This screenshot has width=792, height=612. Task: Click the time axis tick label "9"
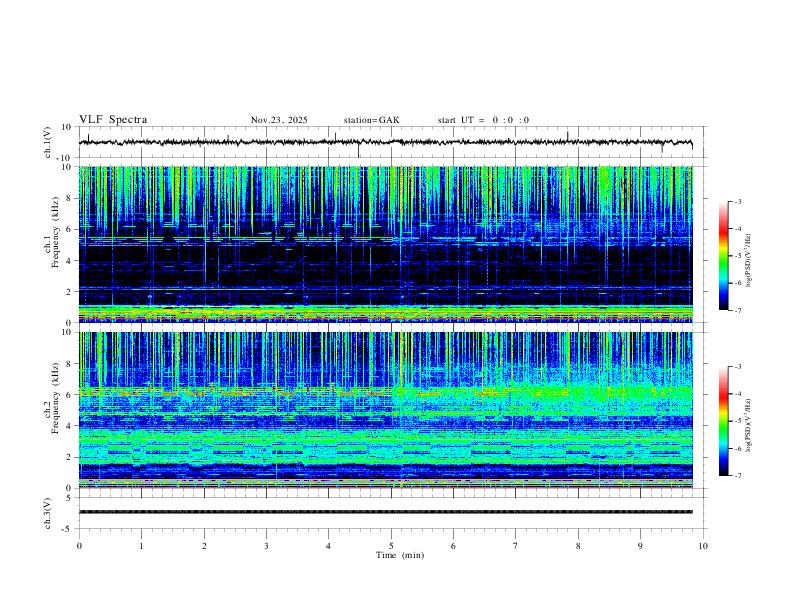[x=640, y=546]
